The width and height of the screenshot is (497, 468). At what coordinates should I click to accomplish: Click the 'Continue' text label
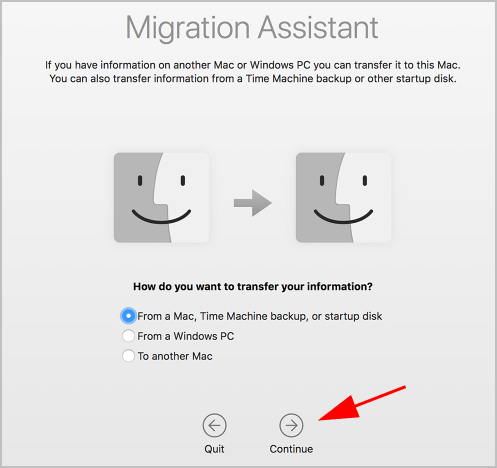pyautogui.click(x=291, y=449)
